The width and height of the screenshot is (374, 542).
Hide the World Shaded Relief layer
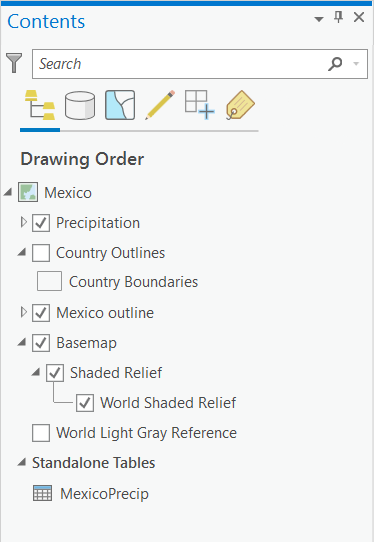coord(85,403)
